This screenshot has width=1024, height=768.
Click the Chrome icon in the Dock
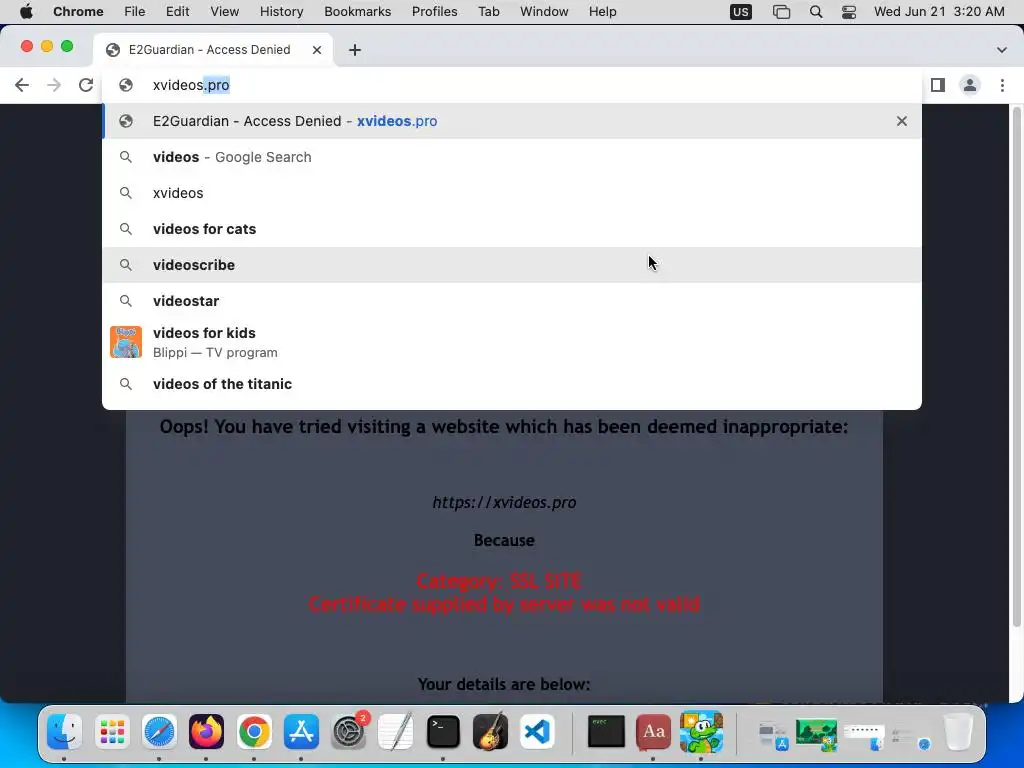pos(254,731)
